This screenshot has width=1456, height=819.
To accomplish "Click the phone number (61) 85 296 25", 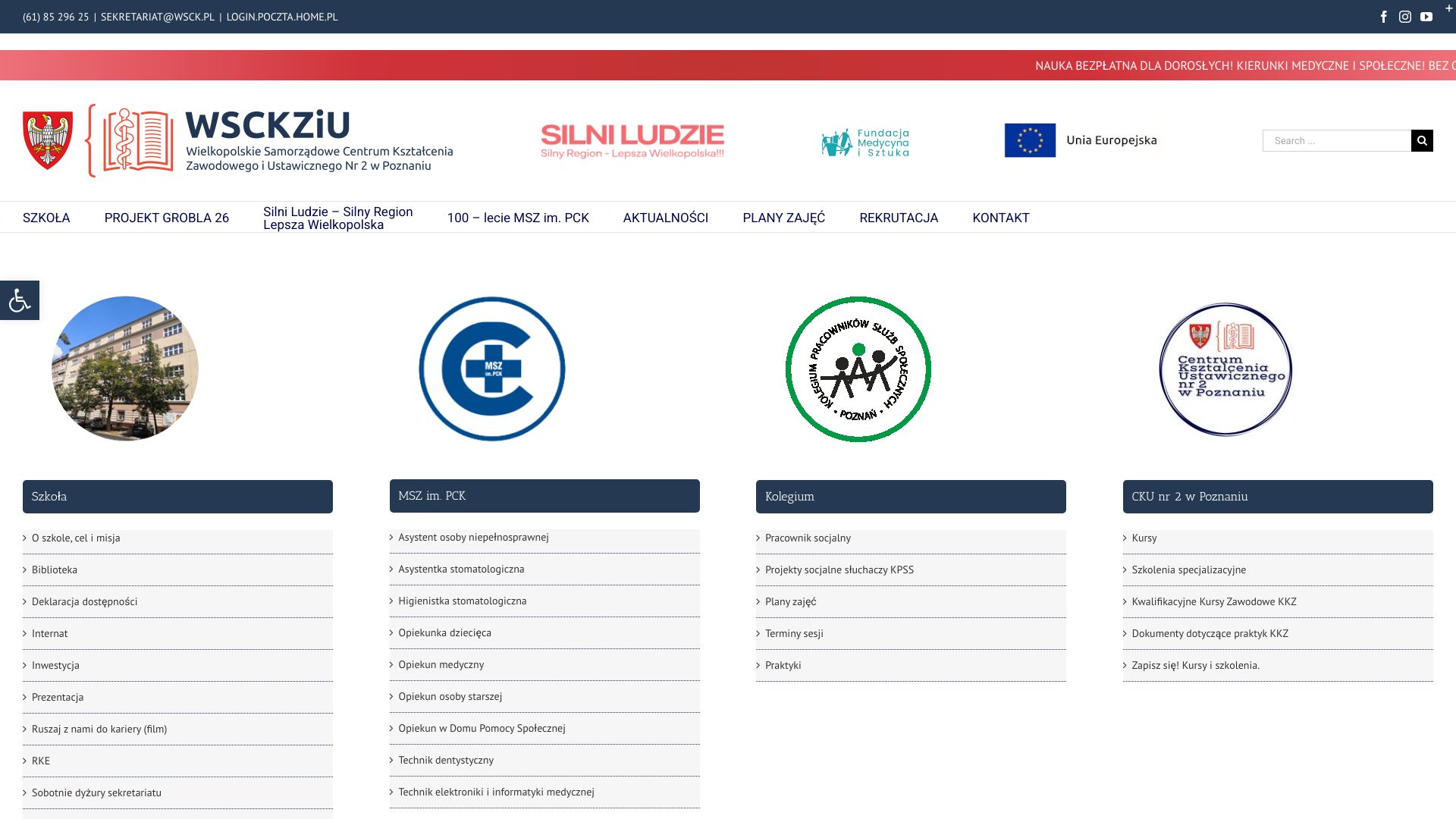I will tap(56, 17).
